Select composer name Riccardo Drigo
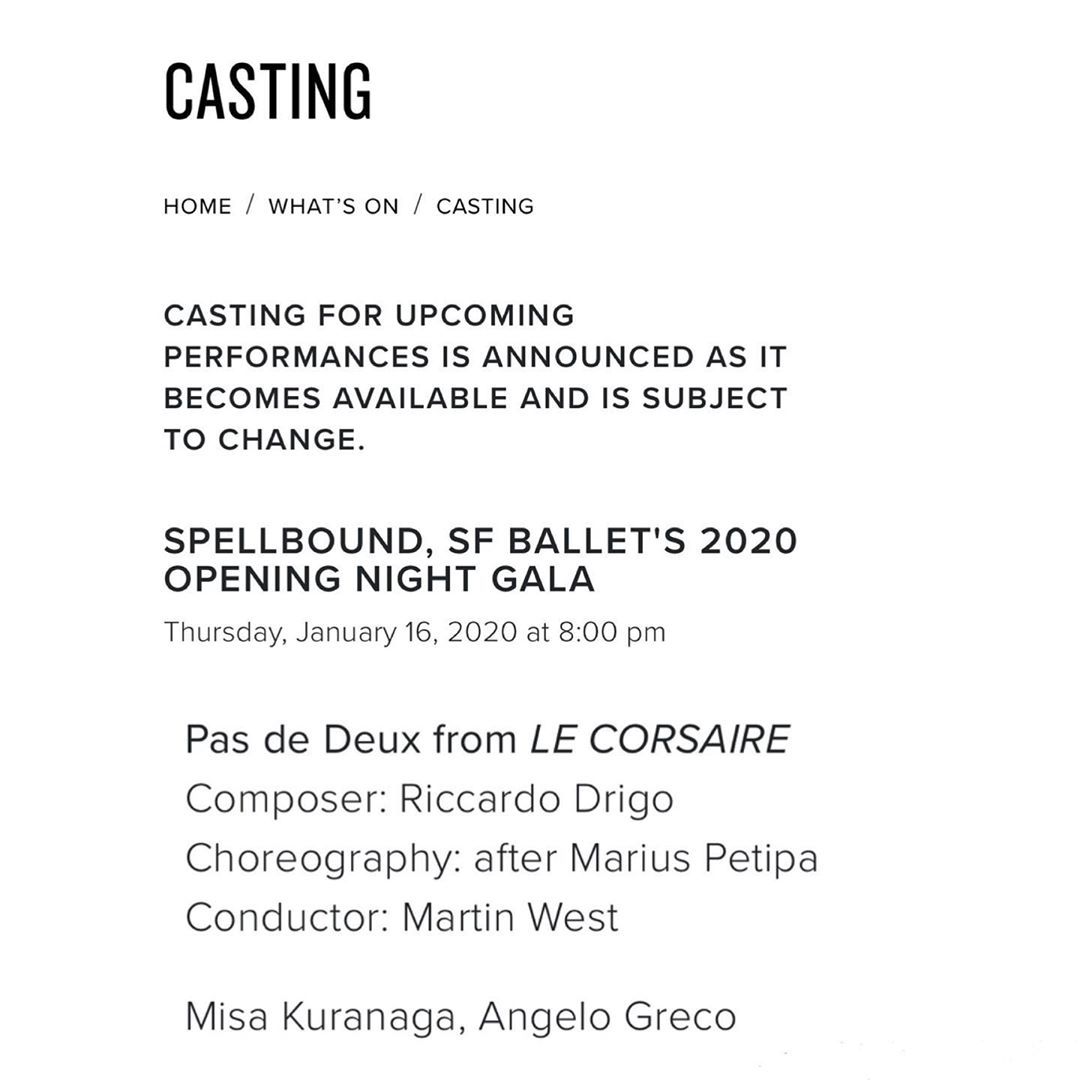 536,799
